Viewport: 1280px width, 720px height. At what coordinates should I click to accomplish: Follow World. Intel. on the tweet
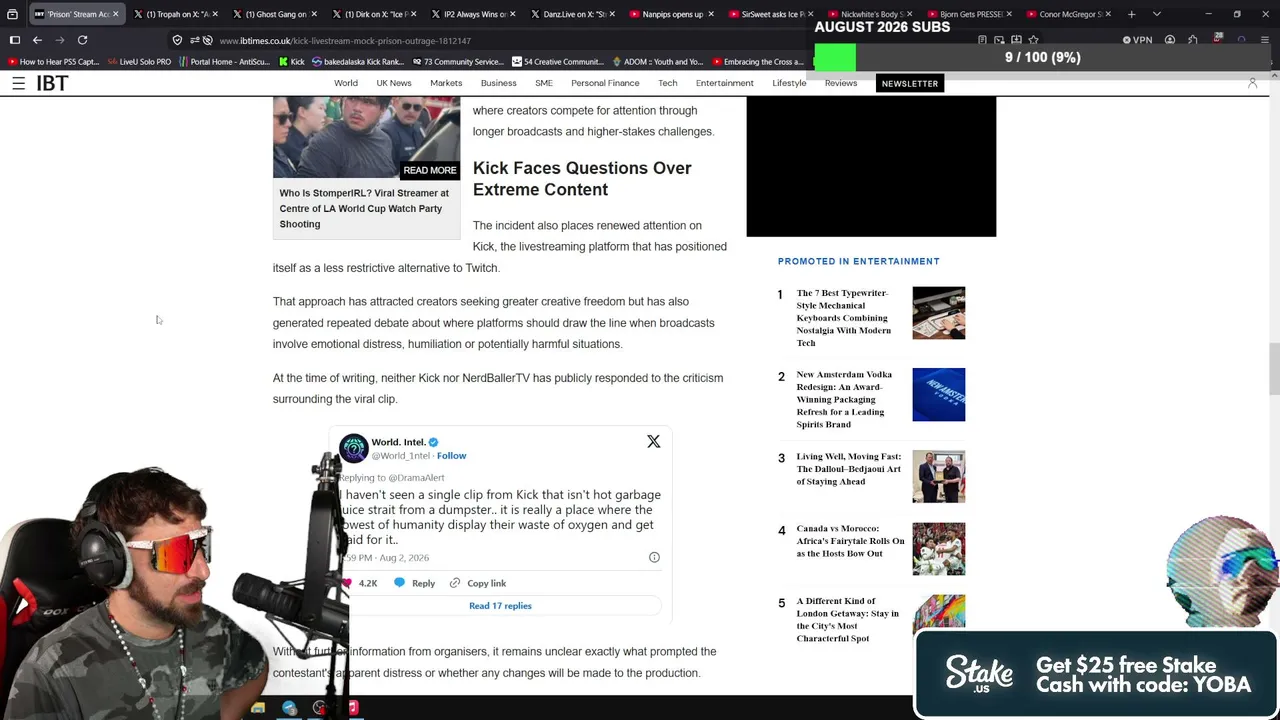pos(451,456)
